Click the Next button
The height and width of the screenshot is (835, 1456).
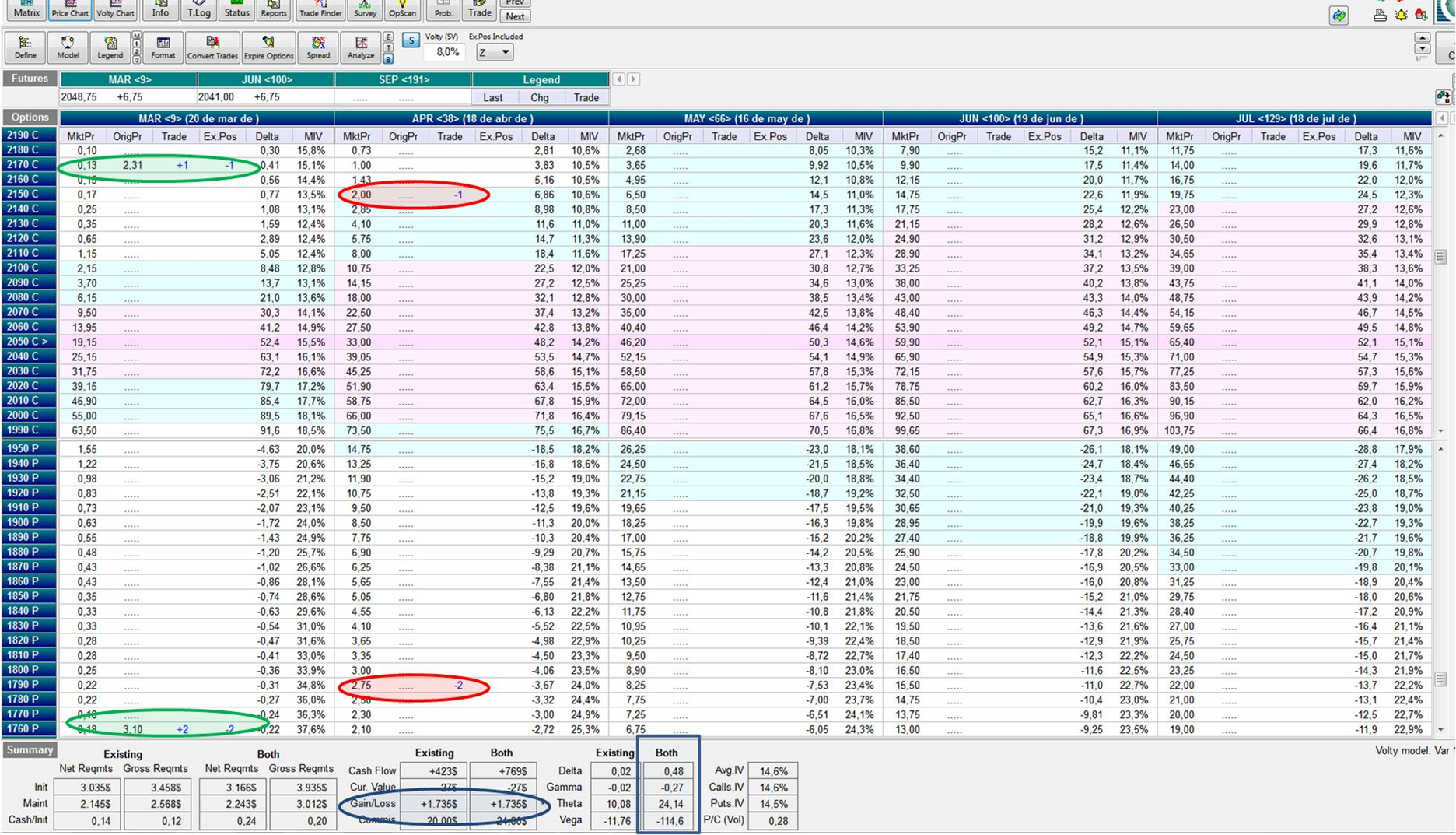point(515,16)
